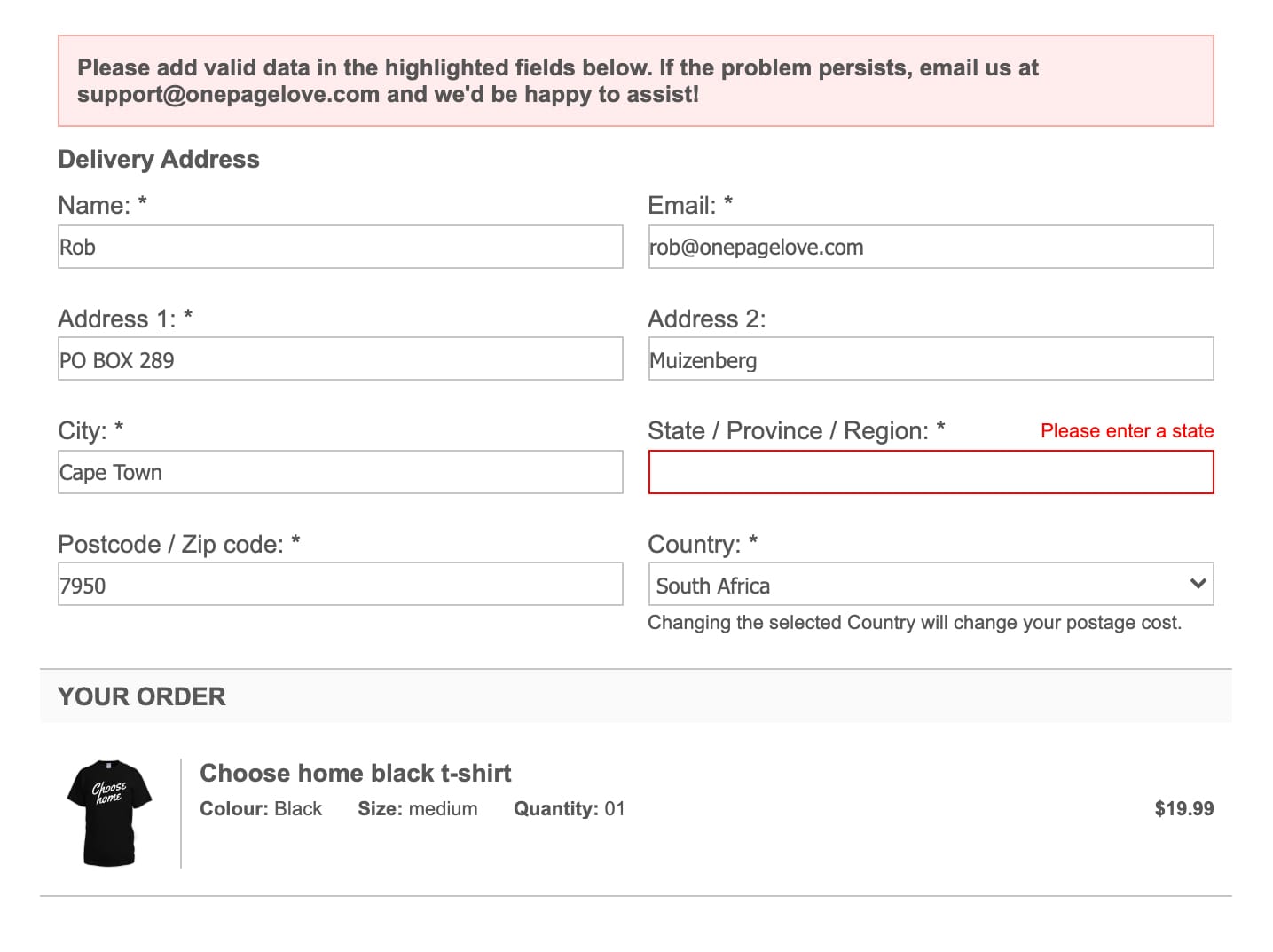Click the 'Choose home black t-shirt' product title

355,773
